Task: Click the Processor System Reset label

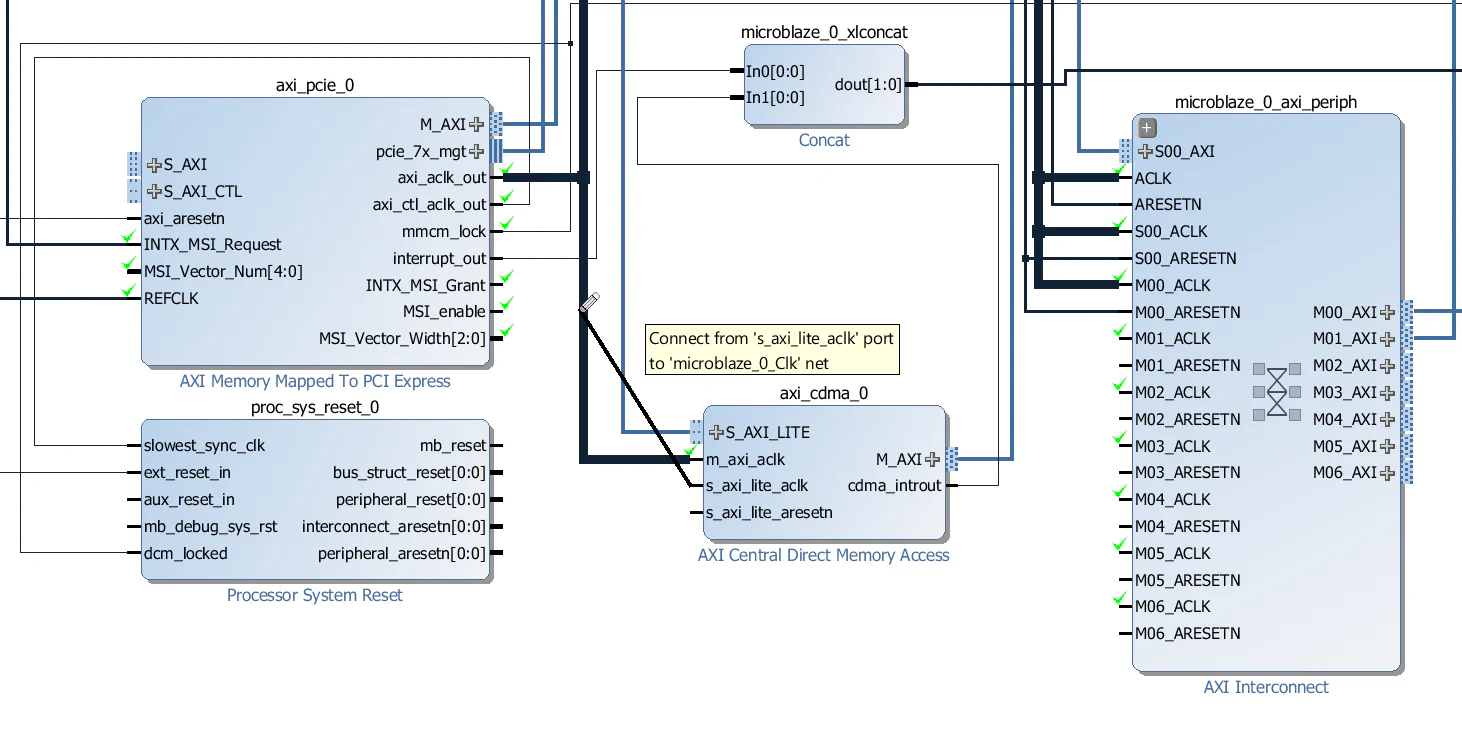Action: click(x=314, y=595)
